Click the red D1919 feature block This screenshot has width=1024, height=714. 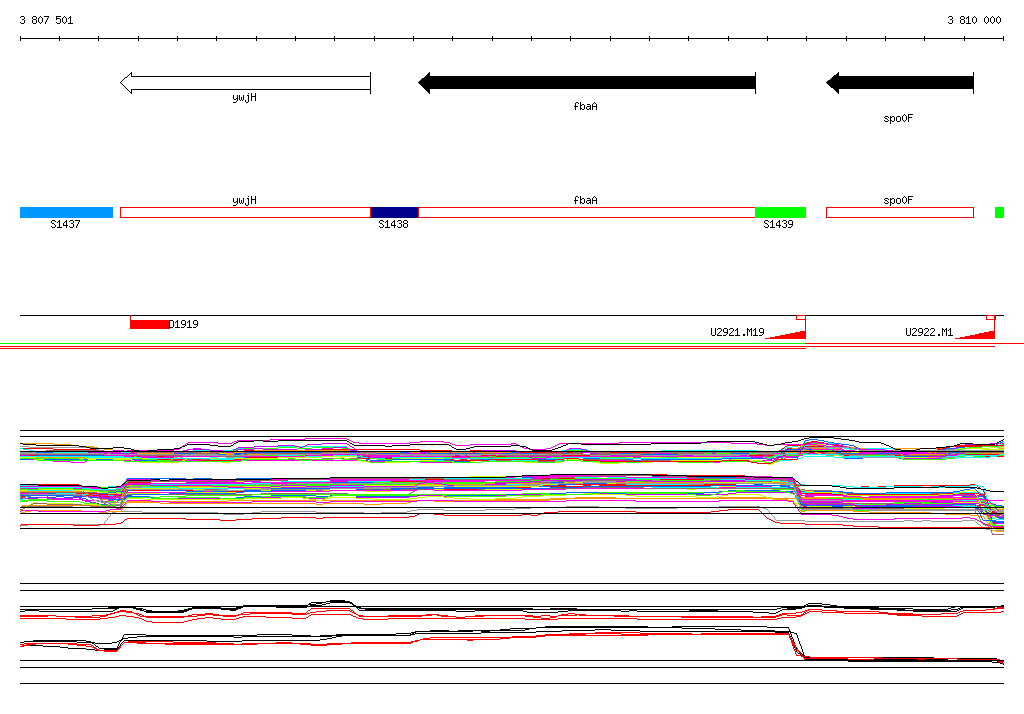(x=150, y=324)
